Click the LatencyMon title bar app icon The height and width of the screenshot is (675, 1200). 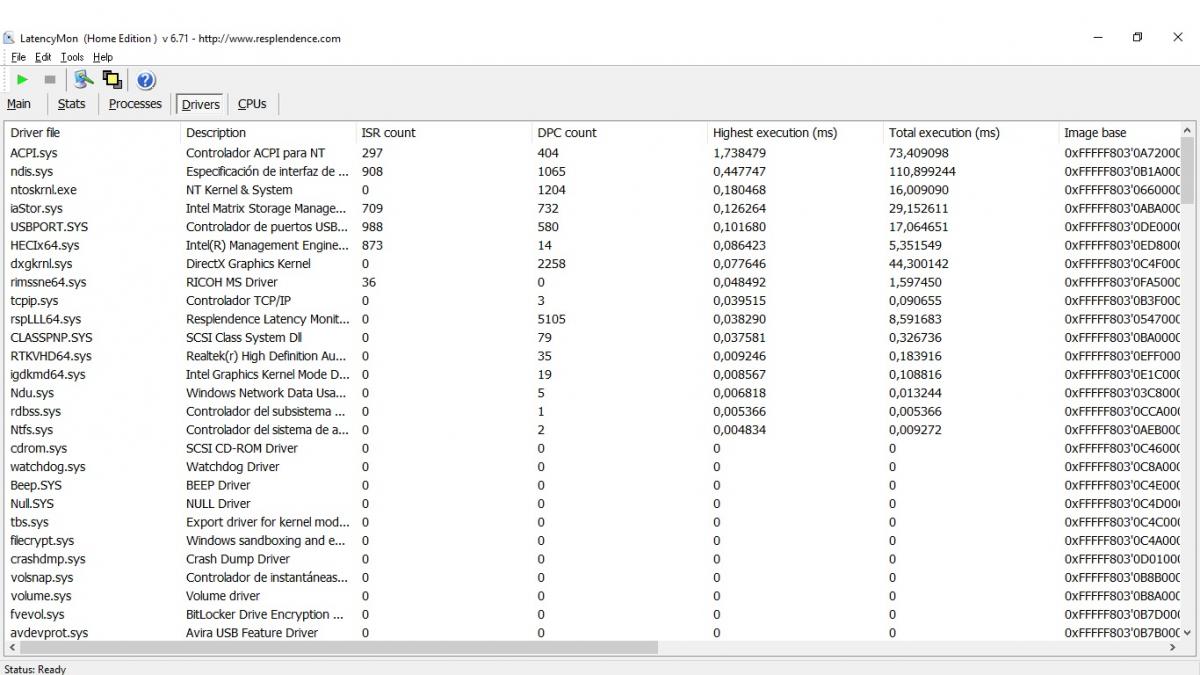[9, 38]
